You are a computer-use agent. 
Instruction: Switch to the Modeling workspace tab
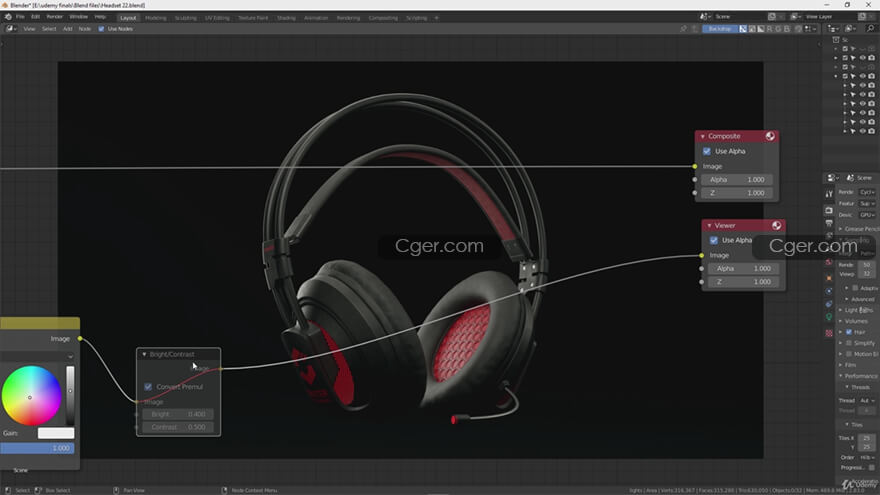click(155, 18)
